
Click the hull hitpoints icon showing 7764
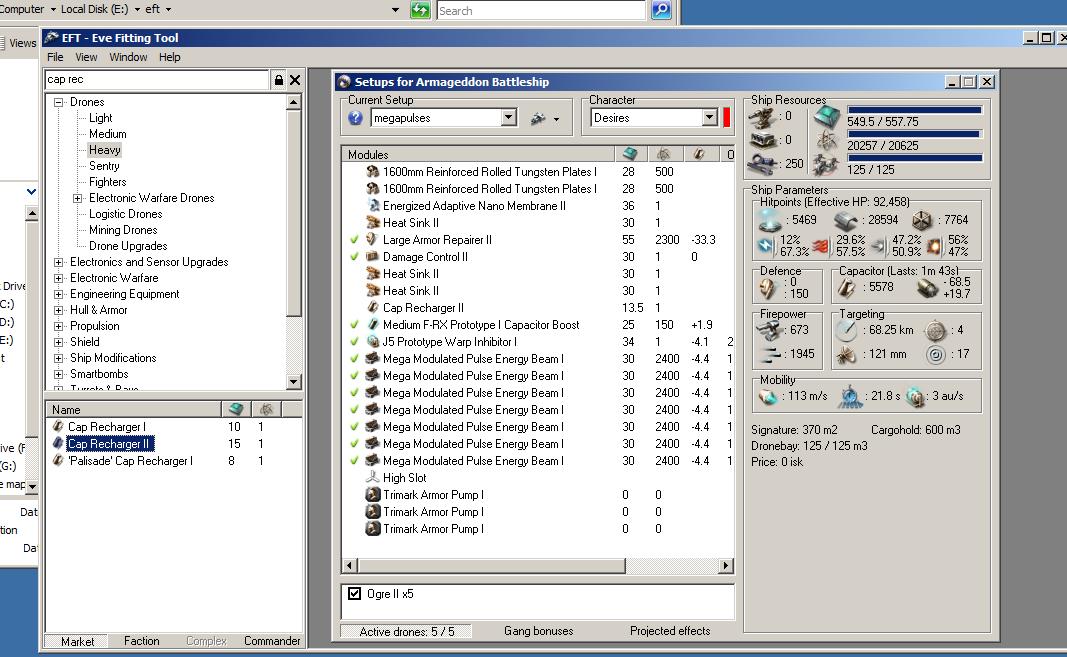point(921,220)
